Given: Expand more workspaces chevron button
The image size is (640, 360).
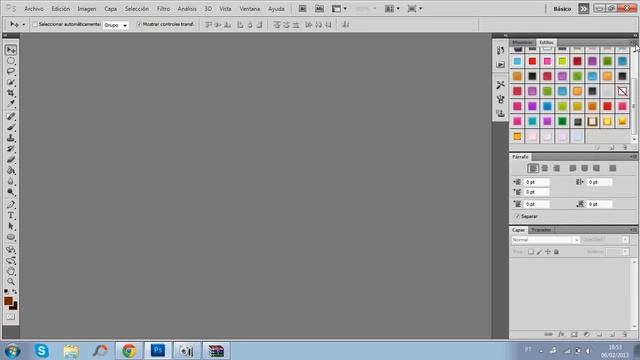Looking at the screenshot, I should 584,9.
